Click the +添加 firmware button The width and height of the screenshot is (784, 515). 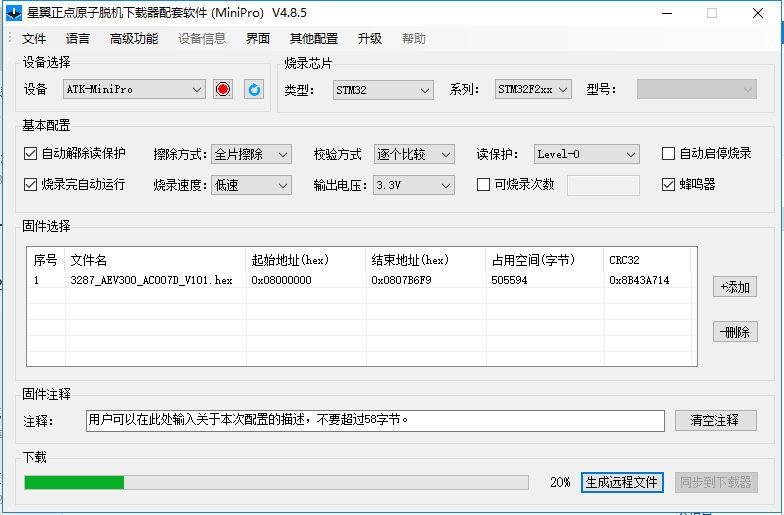click(735, 287)
